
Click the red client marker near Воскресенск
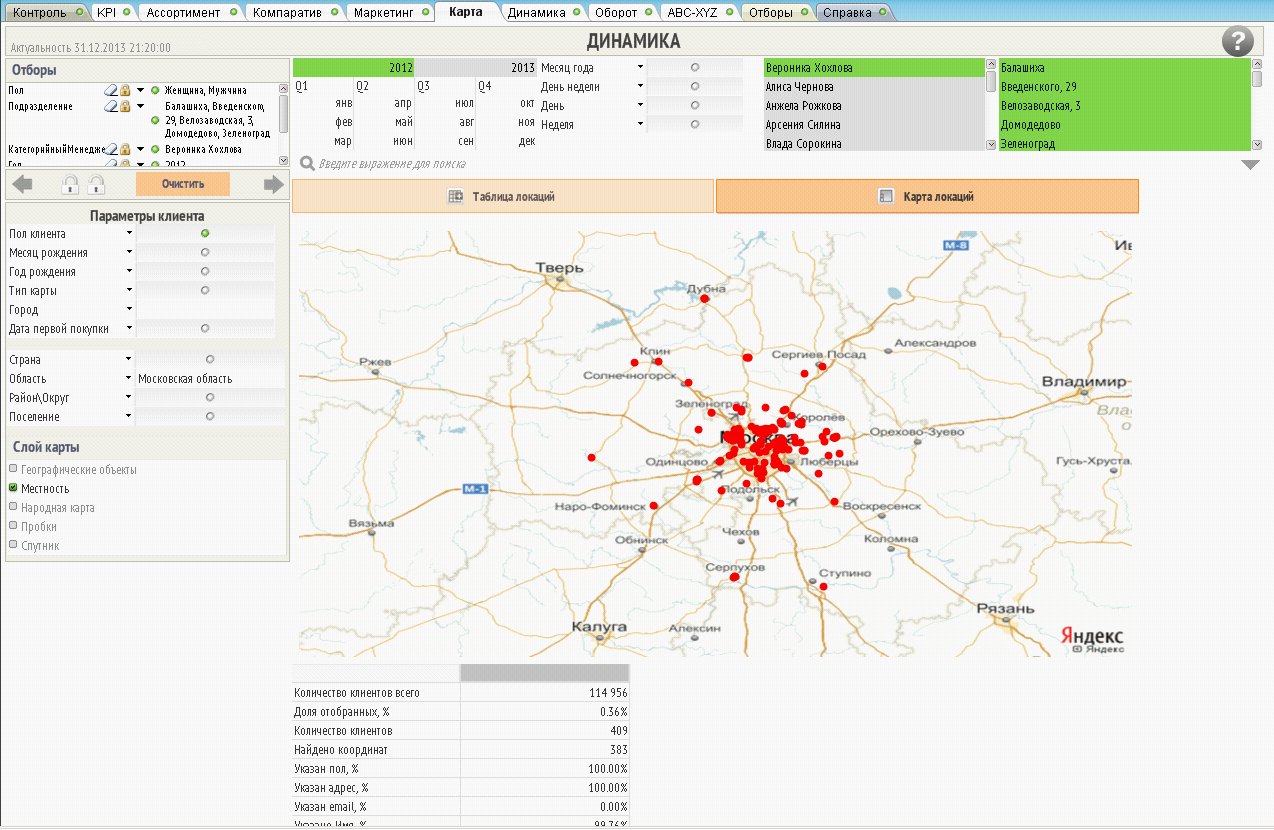[x=835, y=503]
